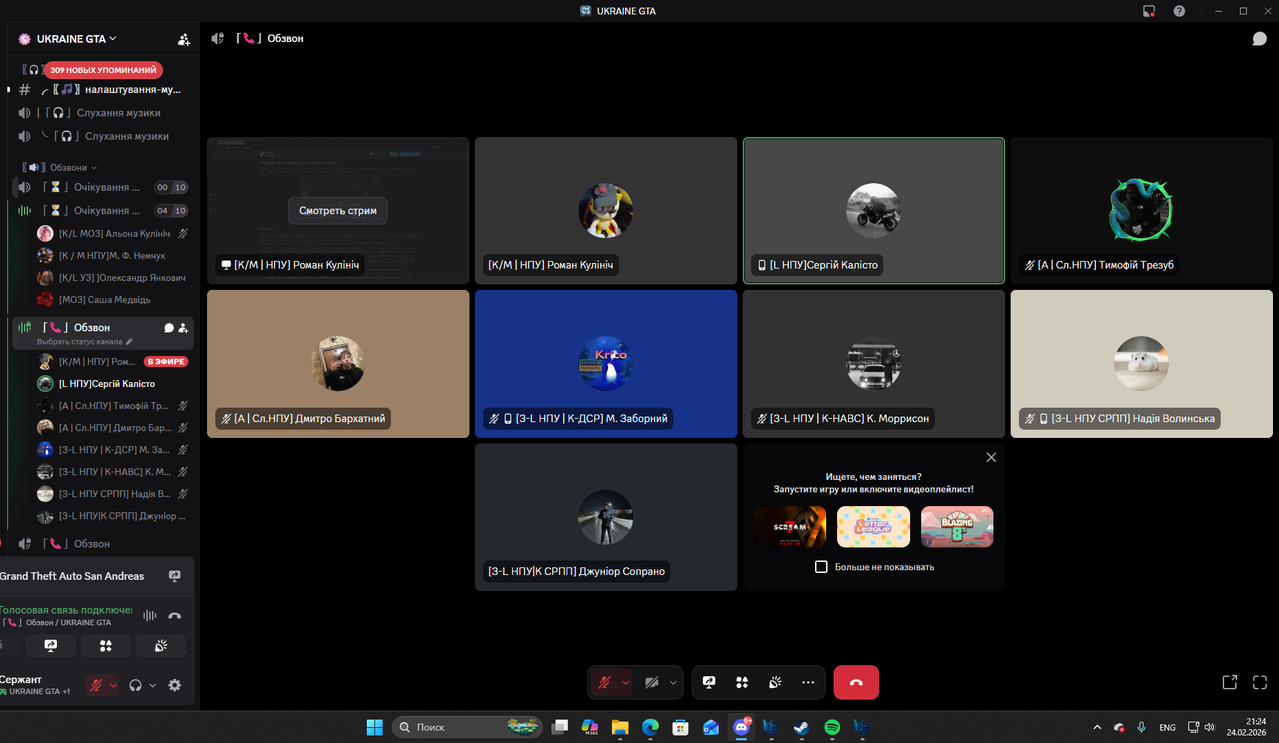Open more options ellipsis in call toolbar

(x=808, y=682)
